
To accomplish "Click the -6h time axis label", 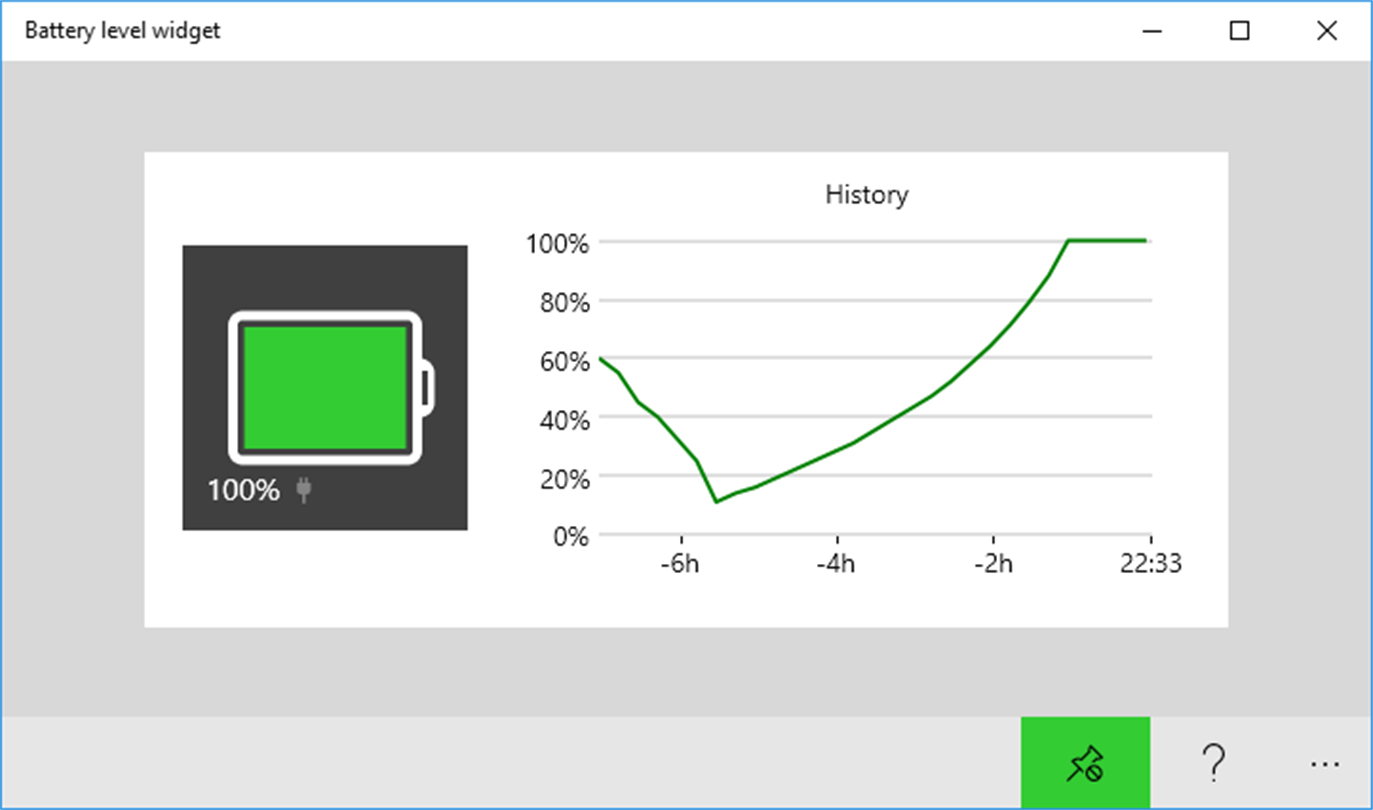I will point(678,564).
